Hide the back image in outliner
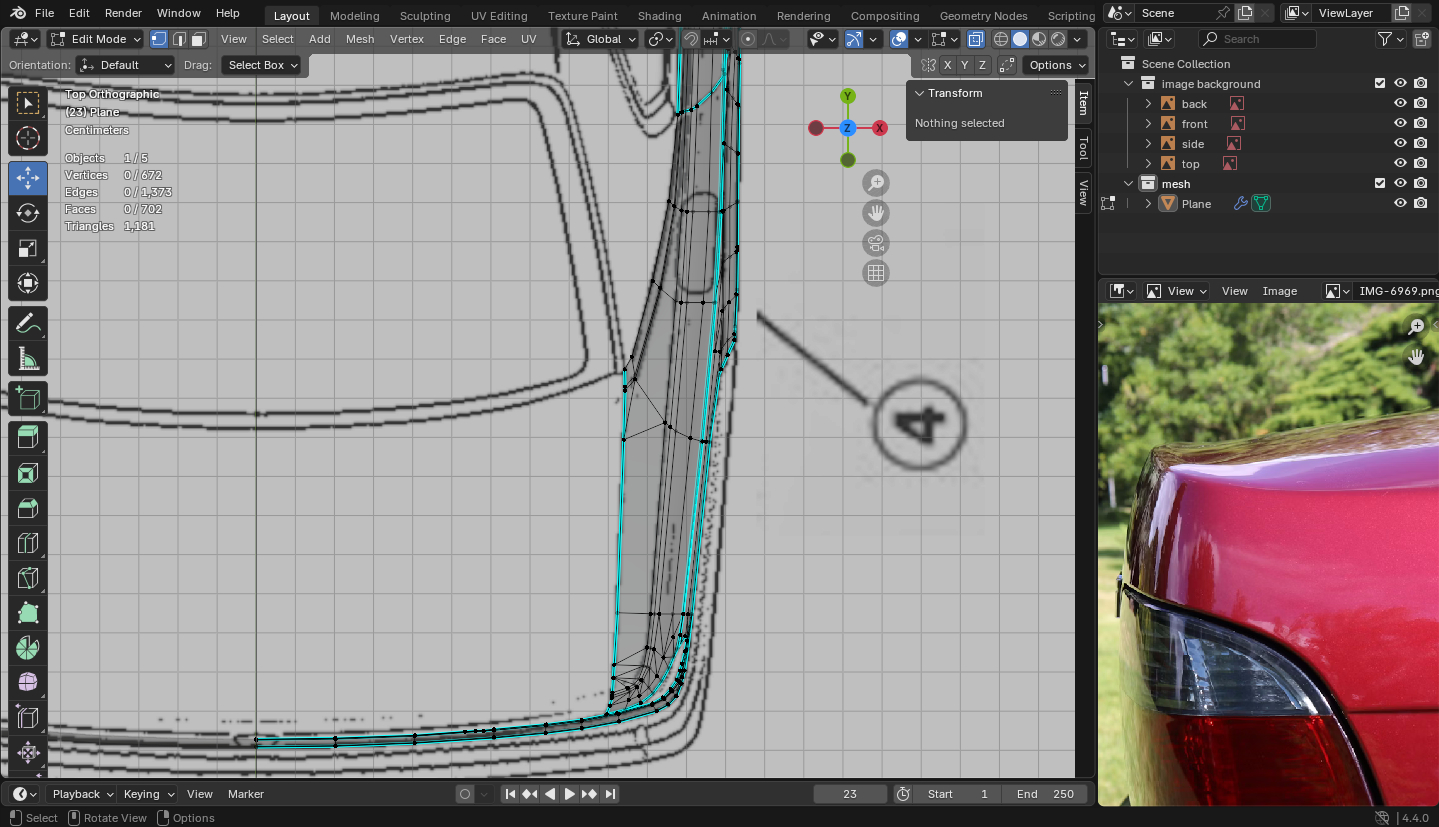Viewport: 1439px width, 827px height. (x=1400, y=104)
